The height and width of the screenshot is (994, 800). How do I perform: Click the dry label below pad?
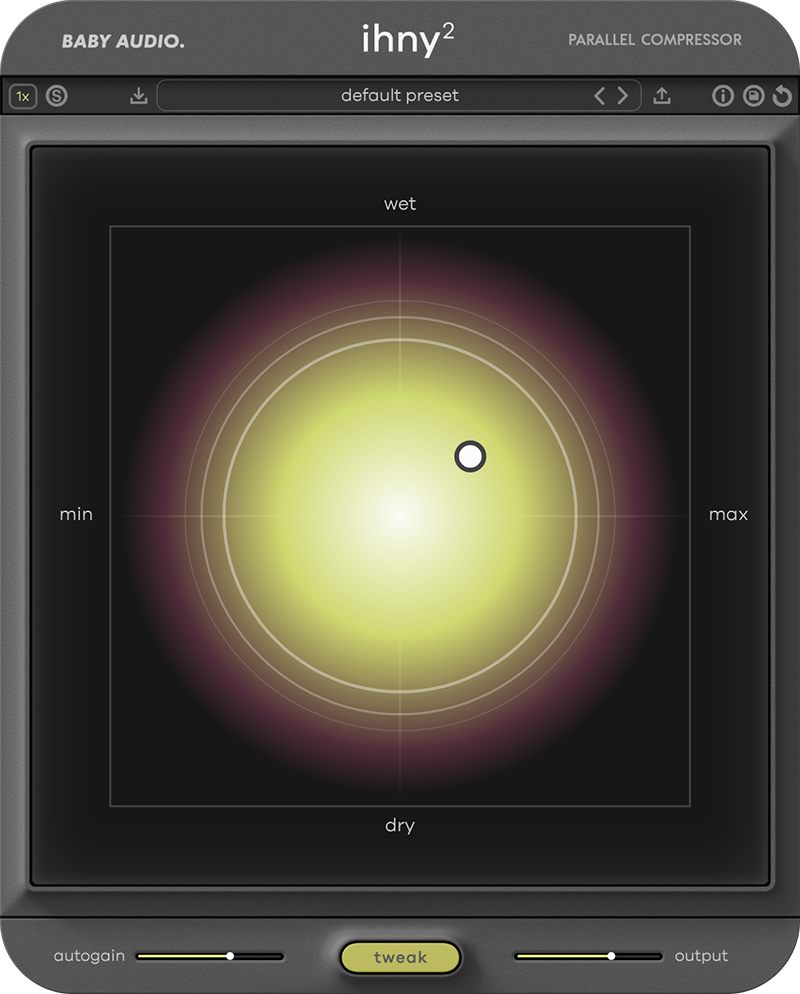tap(400, 826)
